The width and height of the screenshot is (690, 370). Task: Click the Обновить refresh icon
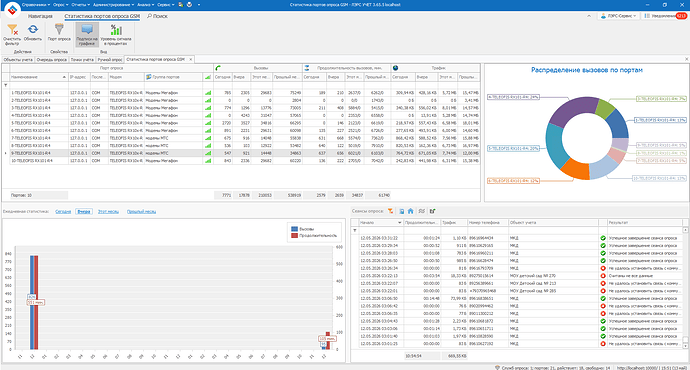pos(33,29)
